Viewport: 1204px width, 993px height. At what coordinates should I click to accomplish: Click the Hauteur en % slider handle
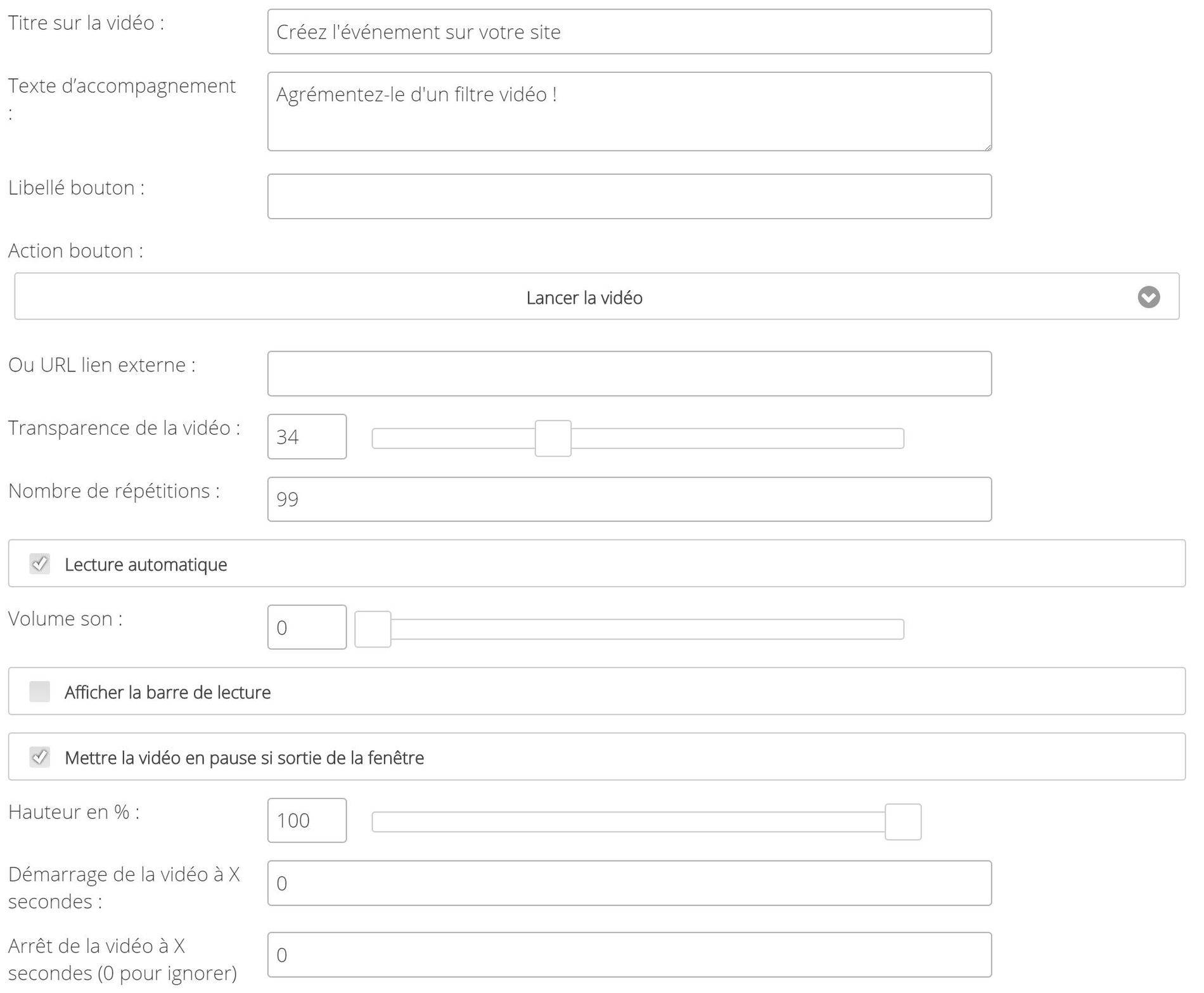[902, 822]
